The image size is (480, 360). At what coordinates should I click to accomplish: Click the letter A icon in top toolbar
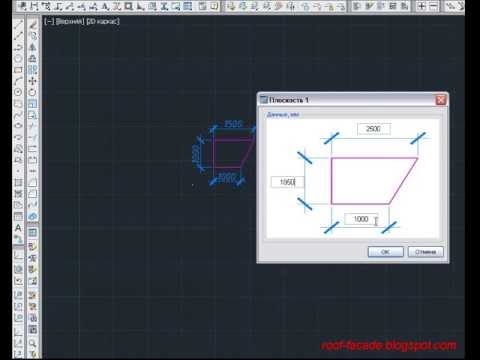(x=105, y=6)
